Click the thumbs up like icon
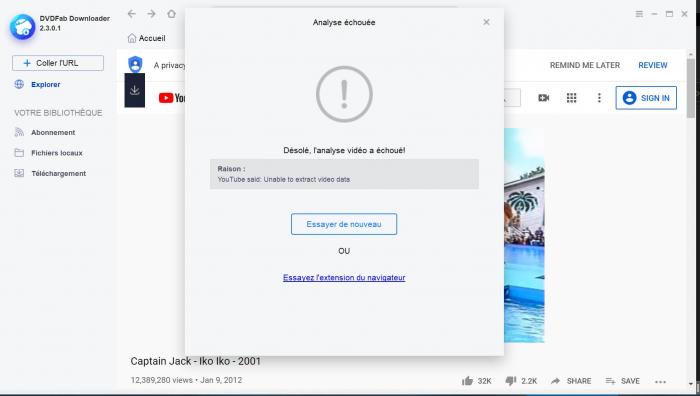The width and height of the screenshot is (700, 396). [x=467, y=381]
